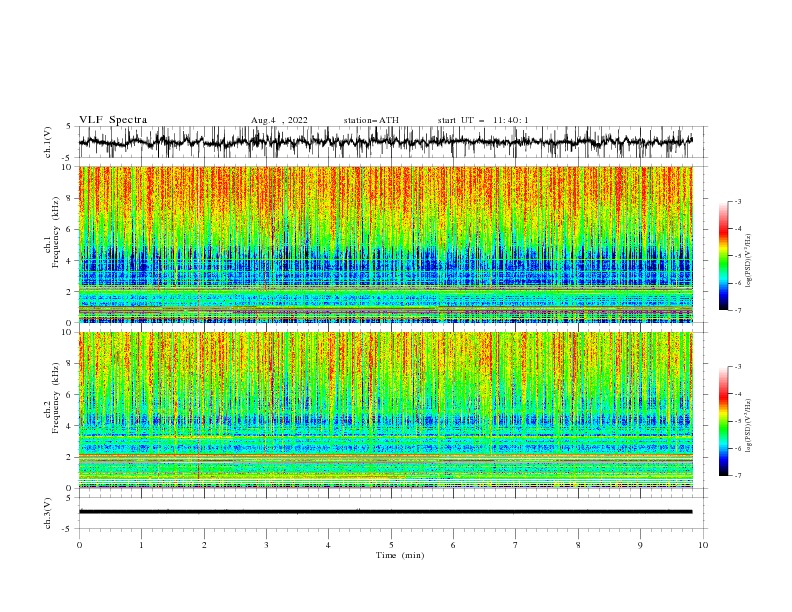Click the ch.2 PSD color scale bar
The image size is (792, 612).
tap(723, 421)
